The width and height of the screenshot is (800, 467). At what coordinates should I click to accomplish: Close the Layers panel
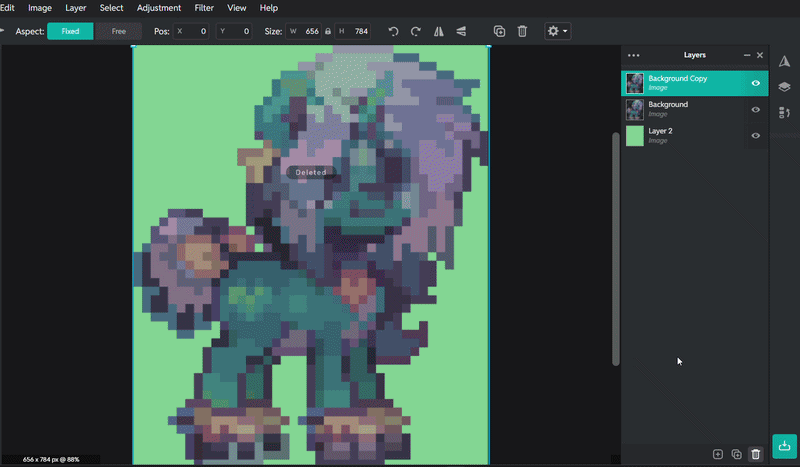pyautogui.click(x=760, y=55)
